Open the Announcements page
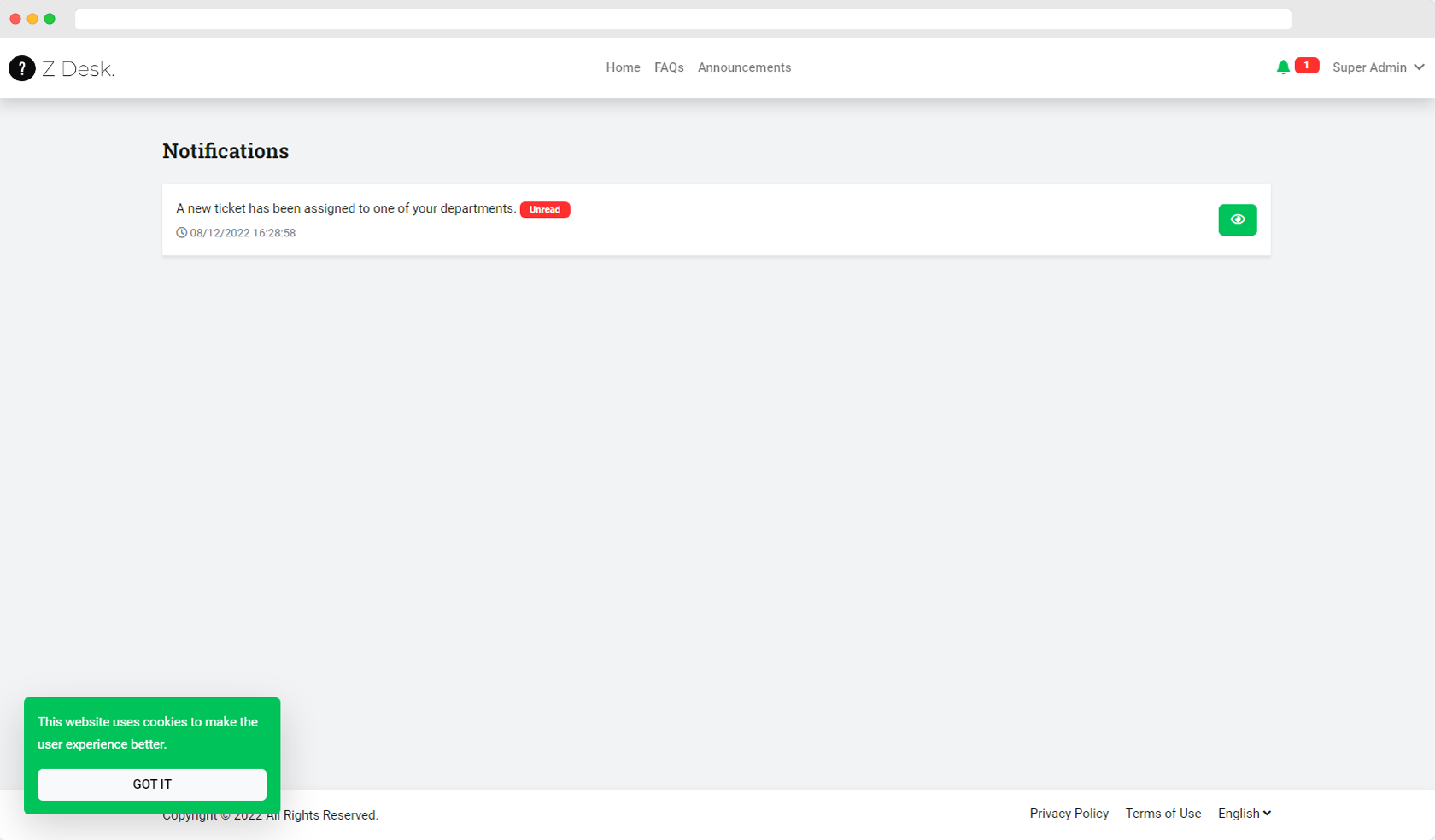The image size is (1435, 840). (x=744, y=67)
